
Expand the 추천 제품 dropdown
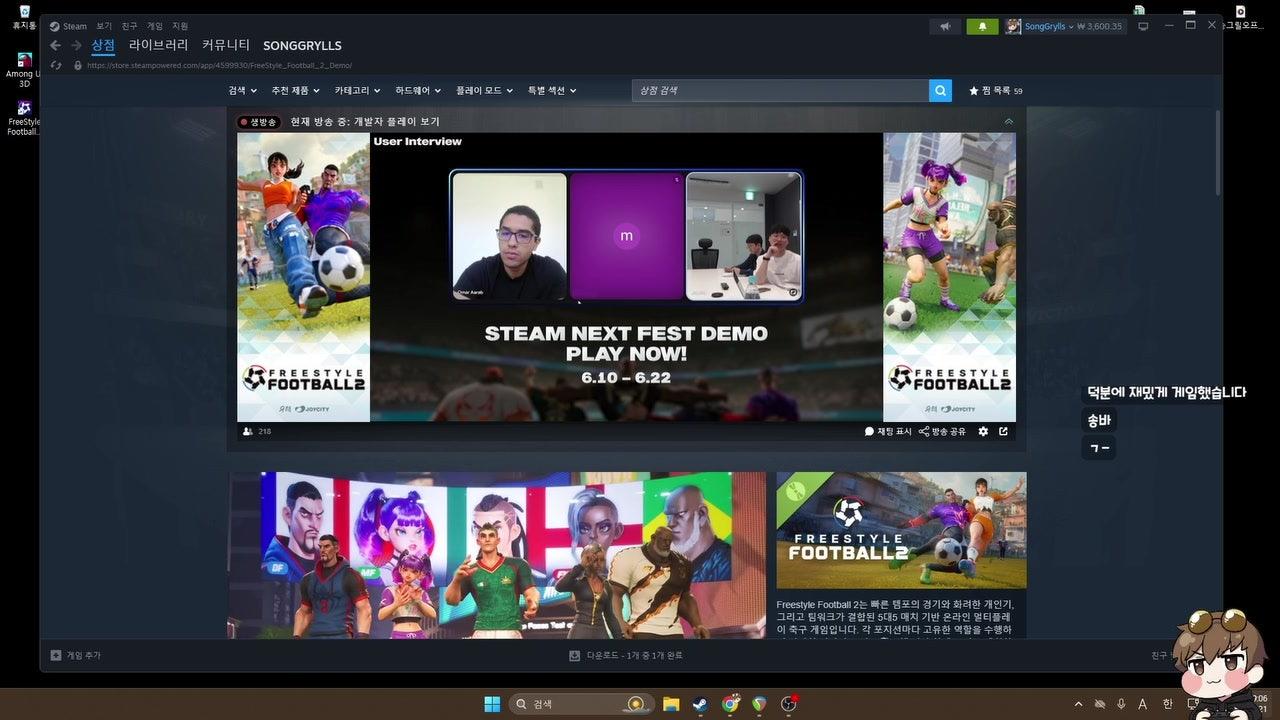tap(295, 91)
